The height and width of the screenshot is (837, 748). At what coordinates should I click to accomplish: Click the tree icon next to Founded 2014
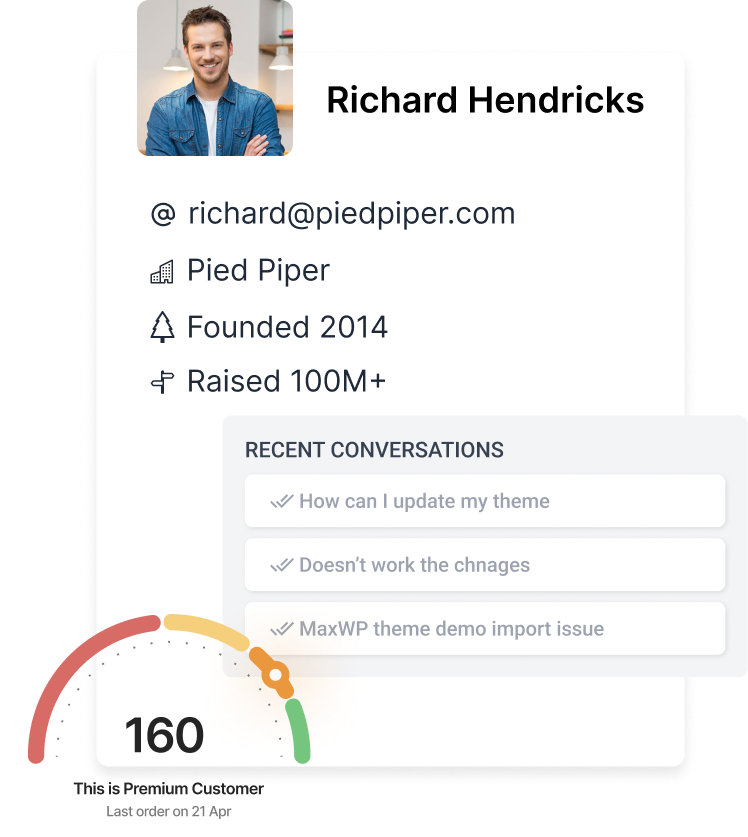pyautogui.click(x=162, y=328)
